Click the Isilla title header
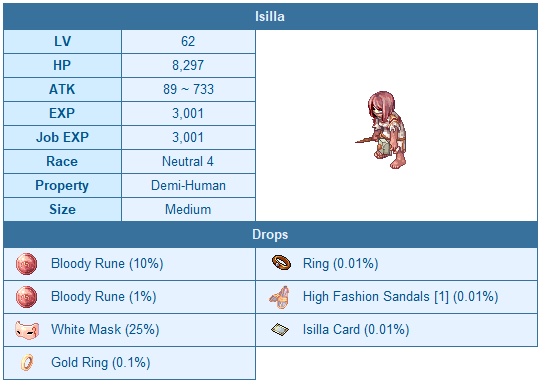541x383 pixels. [x=270, y=17]
